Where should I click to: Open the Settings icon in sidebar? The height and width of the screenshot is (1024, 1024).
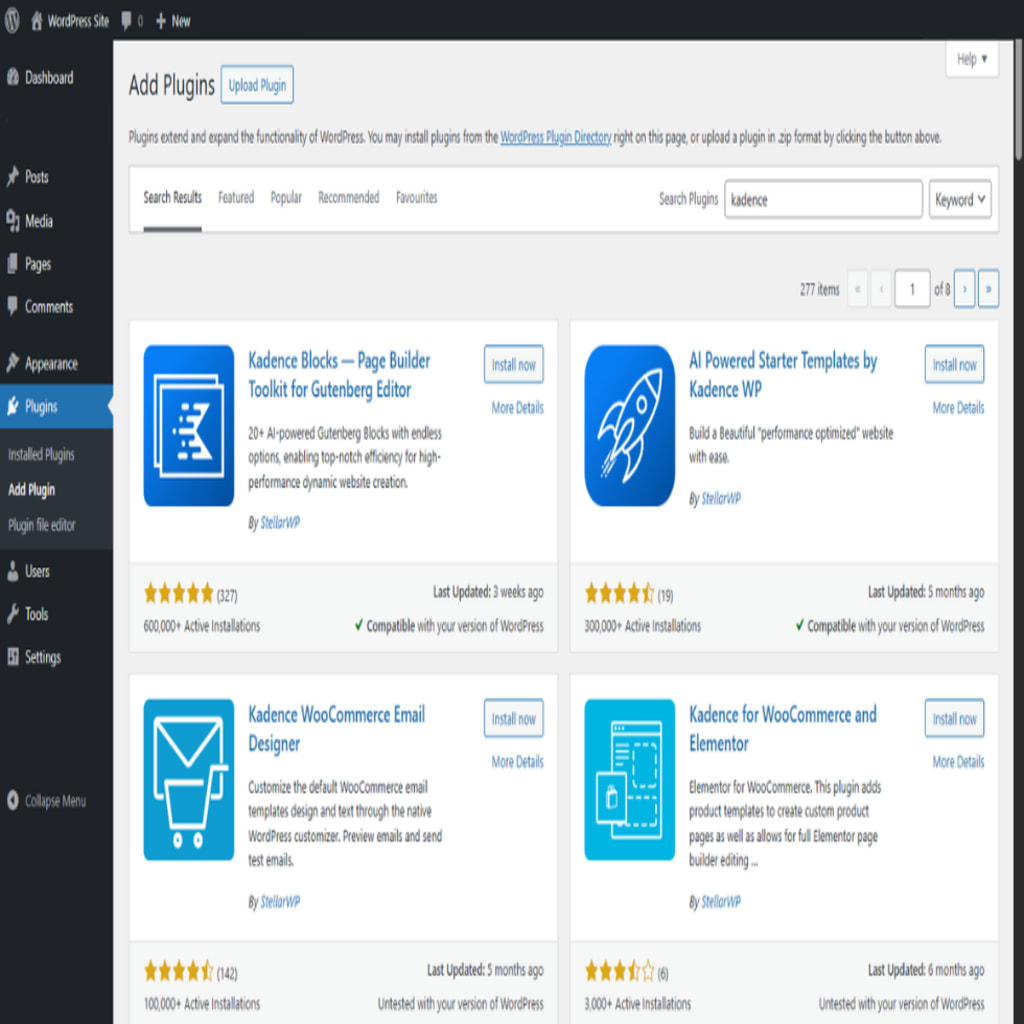[12, 657]
